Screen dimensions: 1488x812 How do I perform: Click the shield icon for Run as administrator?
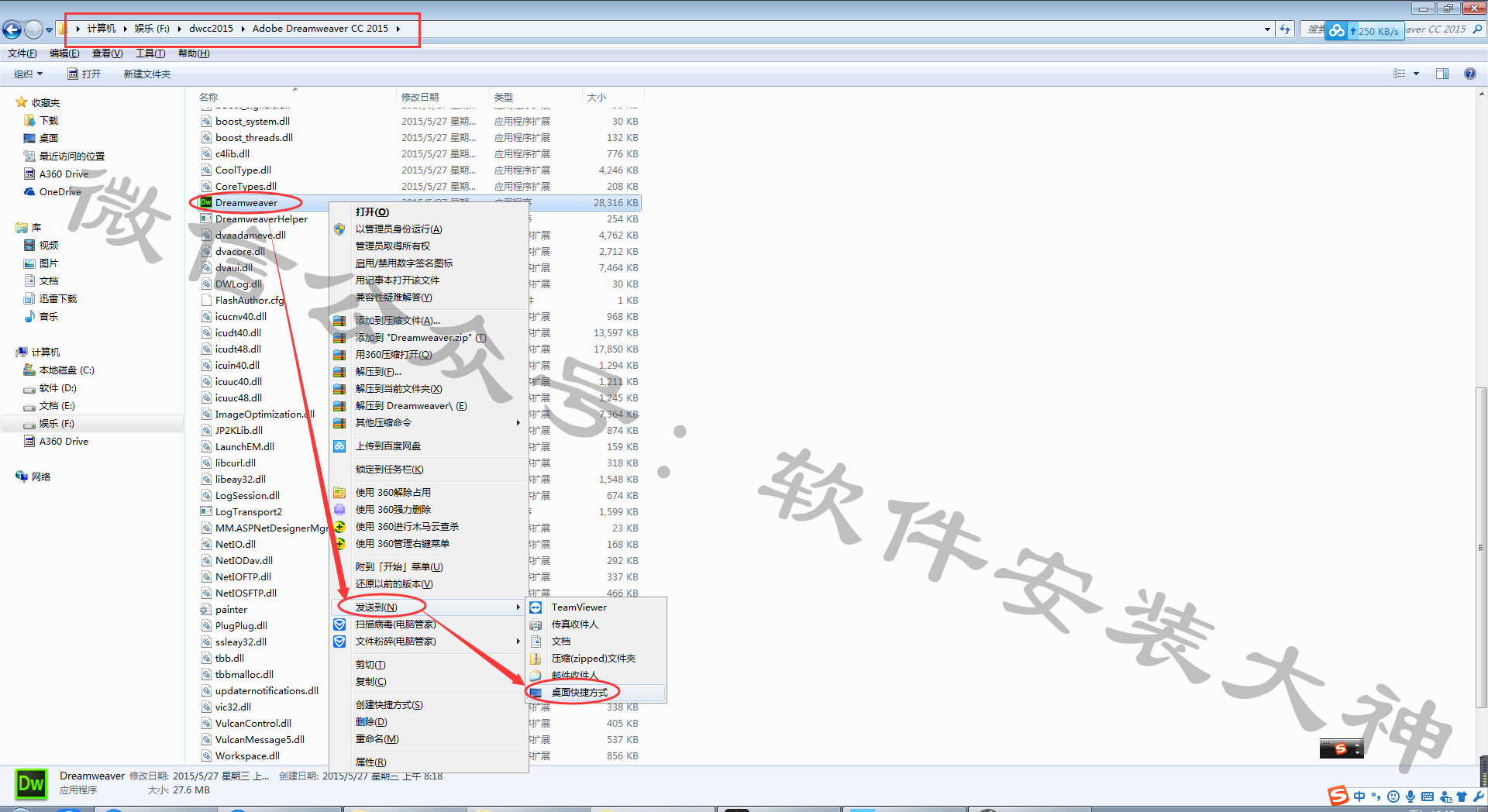339,229
